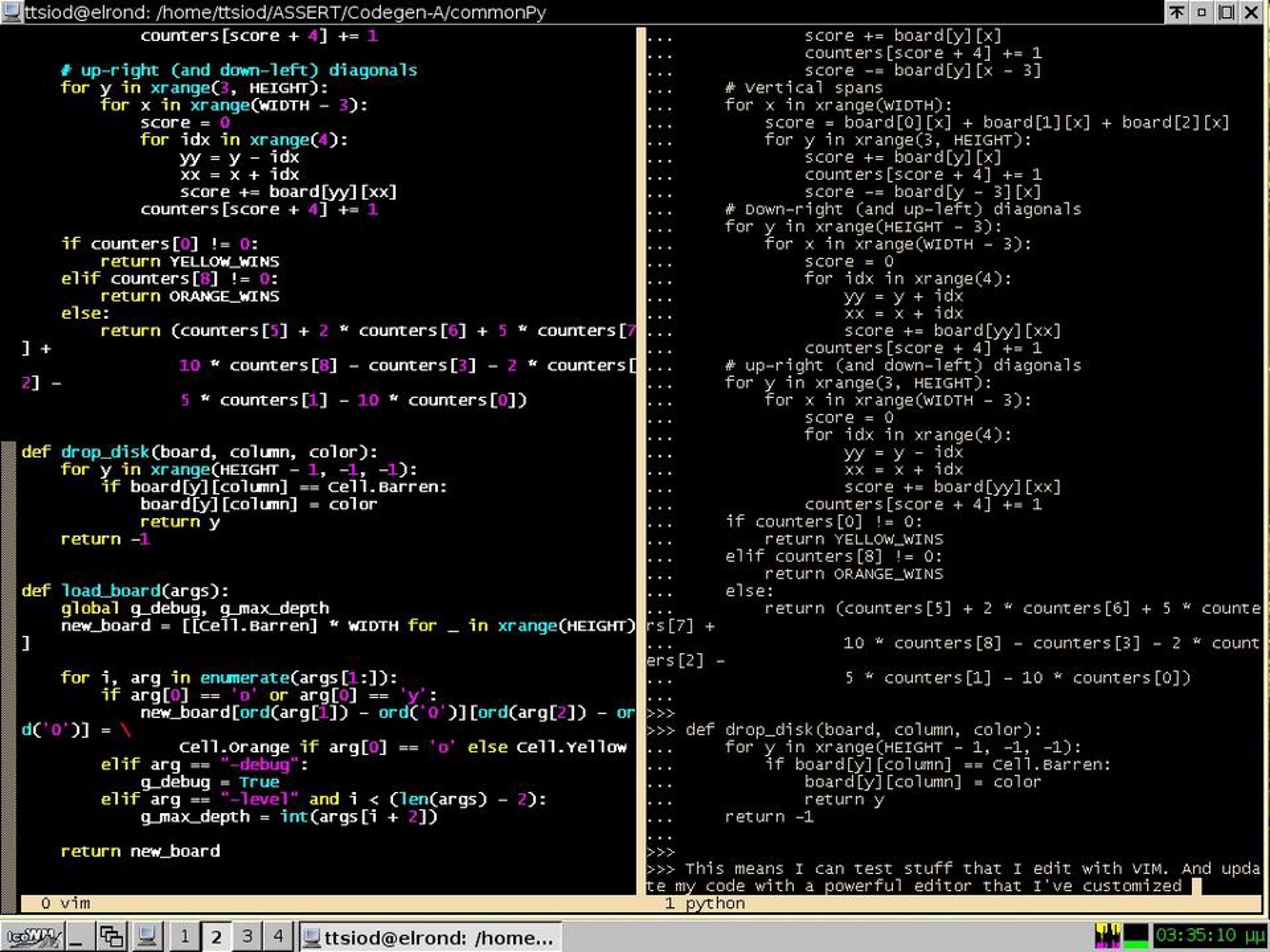The image size is (1270, 952).
Task: Click 'def load_board(args):' in vim pane
Action: coord(125,590)
